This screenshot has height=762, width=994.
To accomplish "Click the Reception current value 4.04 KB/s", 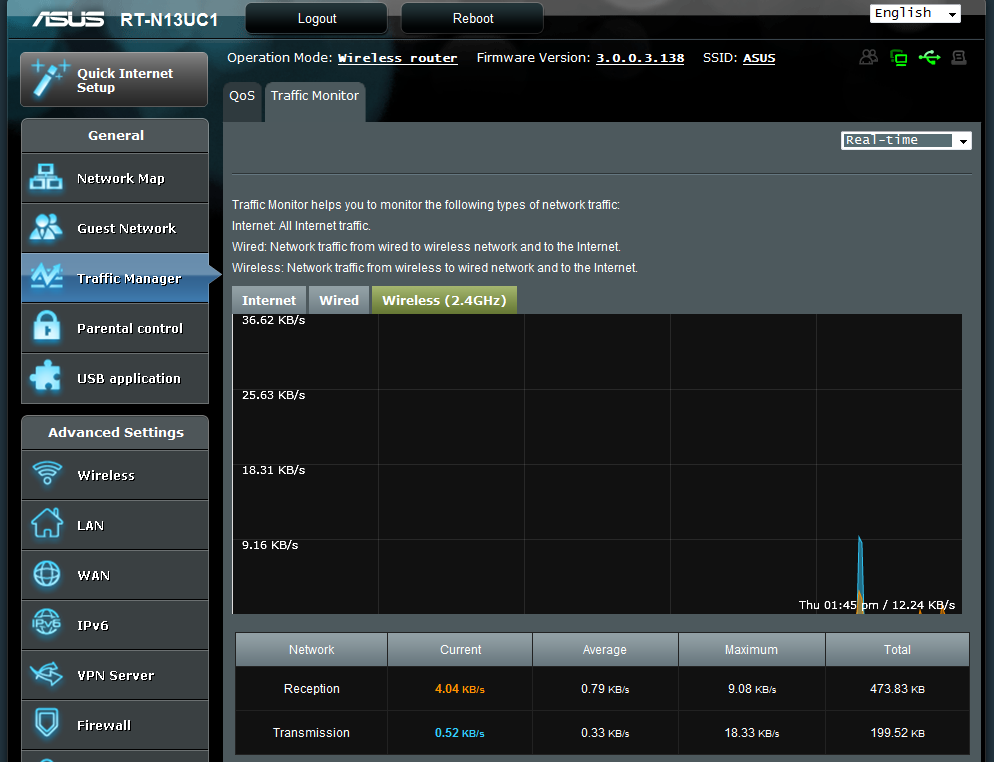I will [x=460, y=689].
